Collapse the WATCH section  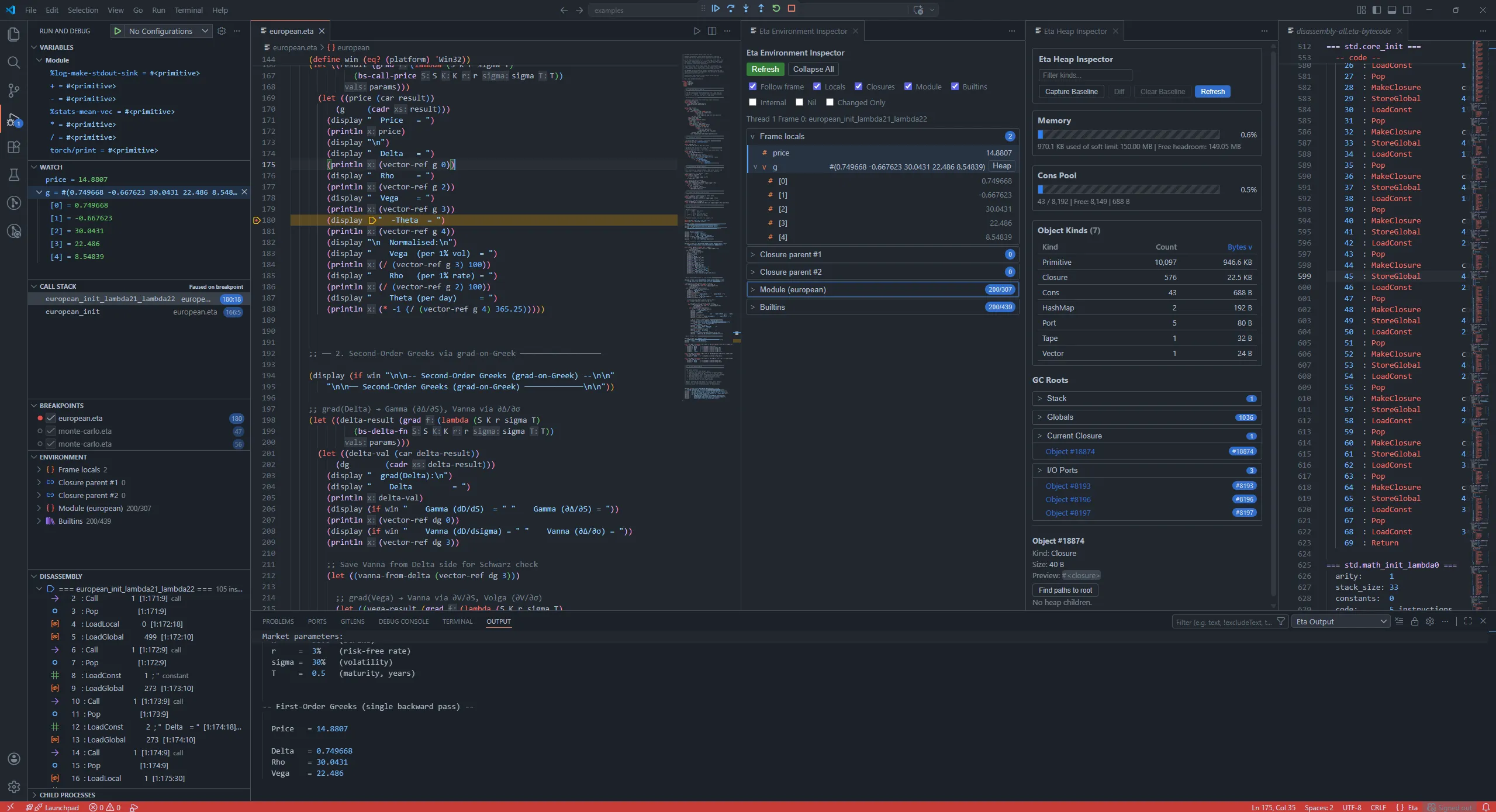(x=139, y=167)
